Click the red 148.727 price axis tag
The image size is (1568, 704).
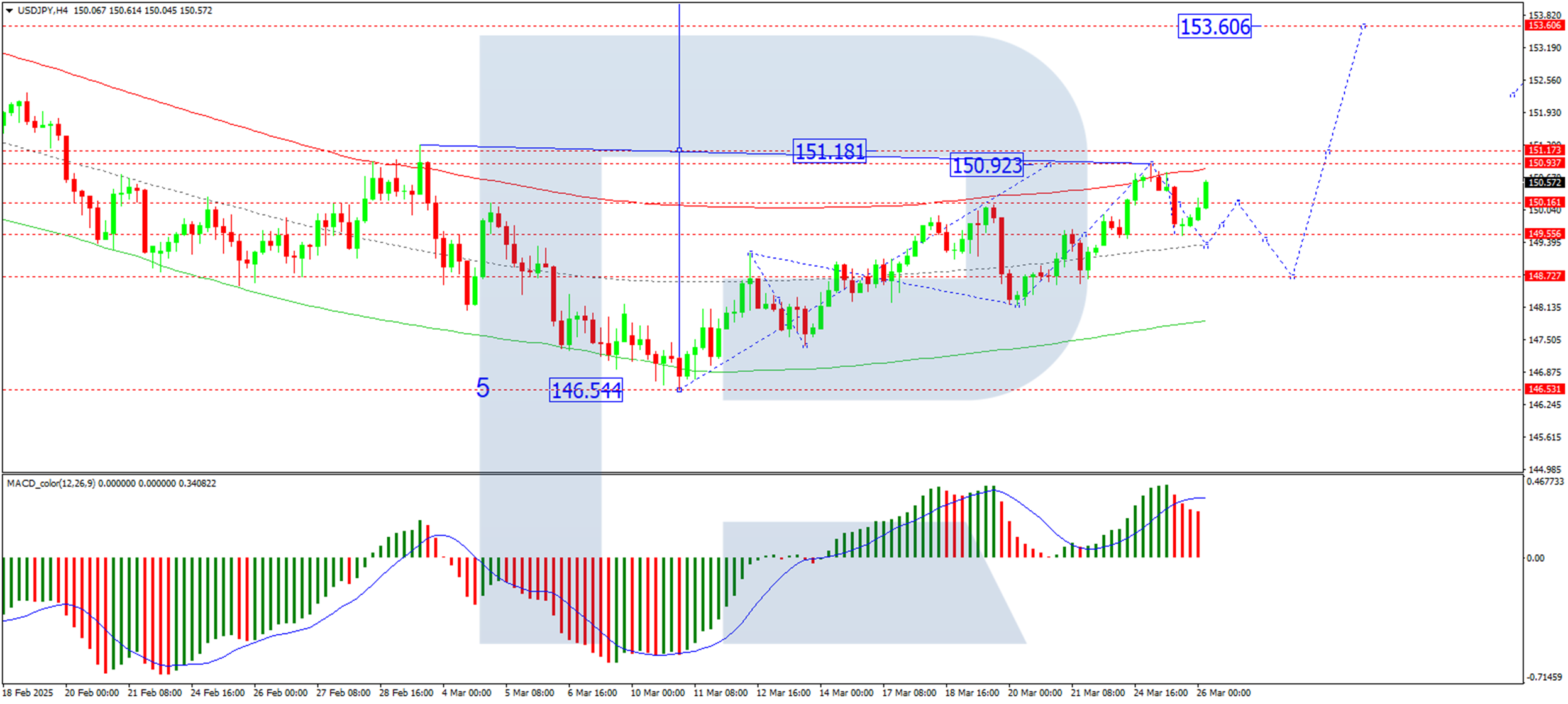click(1544, 276)
